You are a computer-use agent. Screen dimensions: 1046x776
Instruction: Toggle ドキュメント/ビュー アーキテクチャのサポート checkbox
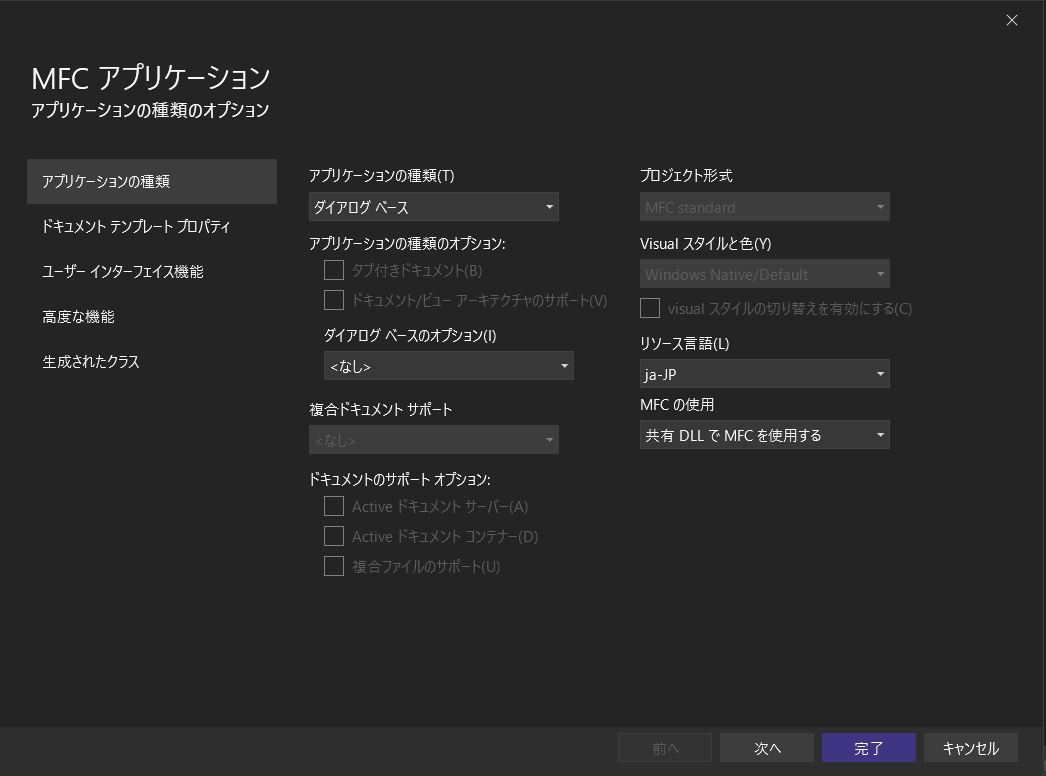(334, 300)
